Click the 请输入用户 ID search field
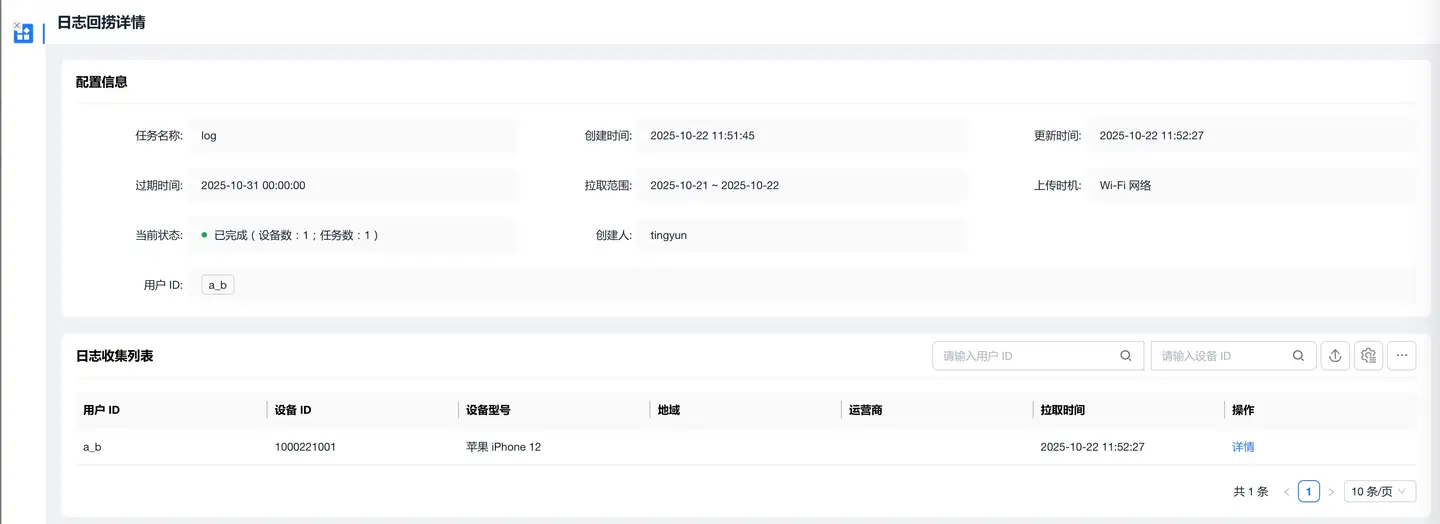 pyautogui.click(x=1025, y=356)
